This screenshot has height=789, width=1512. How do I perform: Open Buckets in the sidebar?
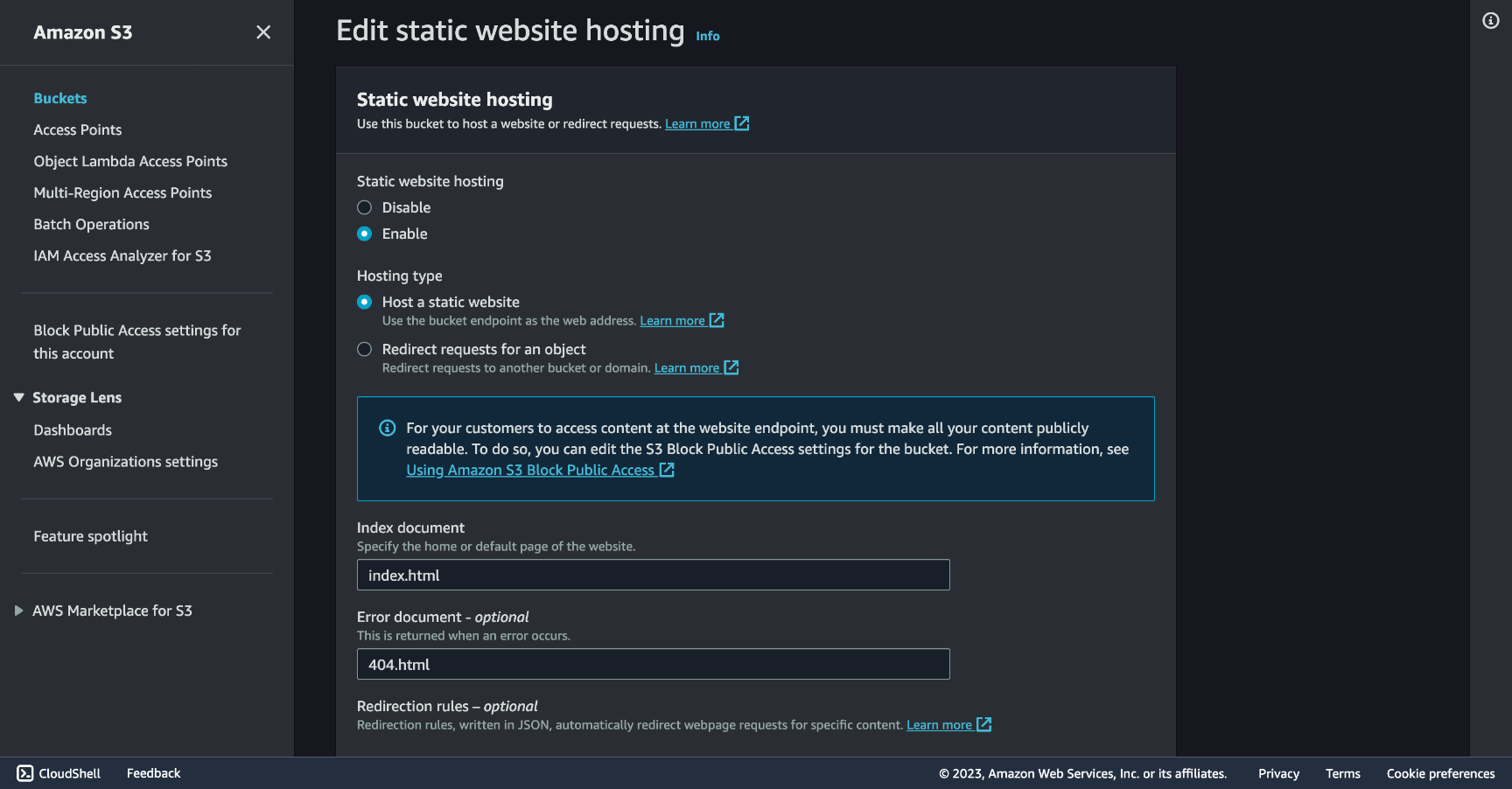pyautogui.click(x=60, y=98)
